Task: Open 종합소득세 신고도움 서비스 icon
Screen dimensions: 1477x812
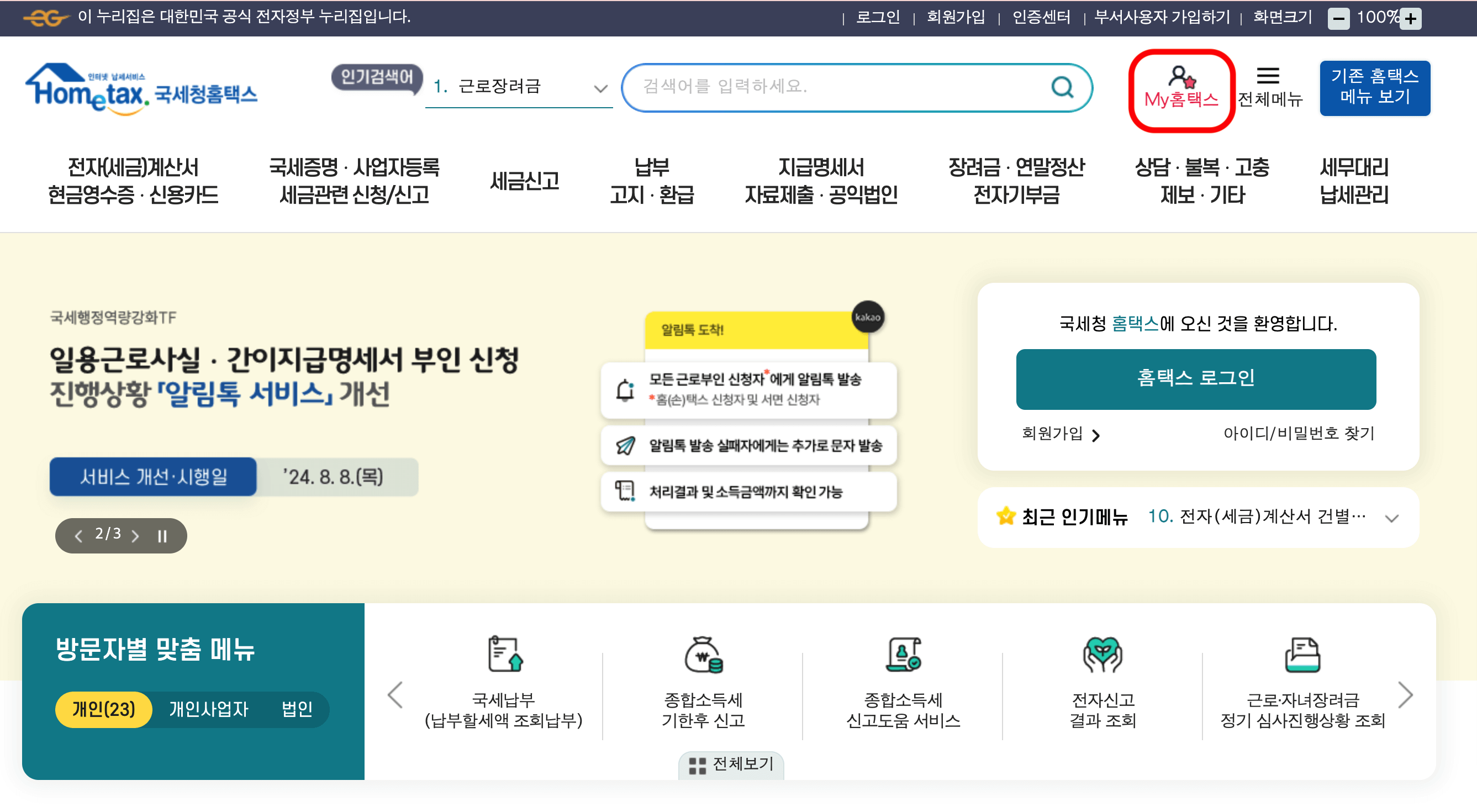Action: pyautogui.click(x=903, y=655)
